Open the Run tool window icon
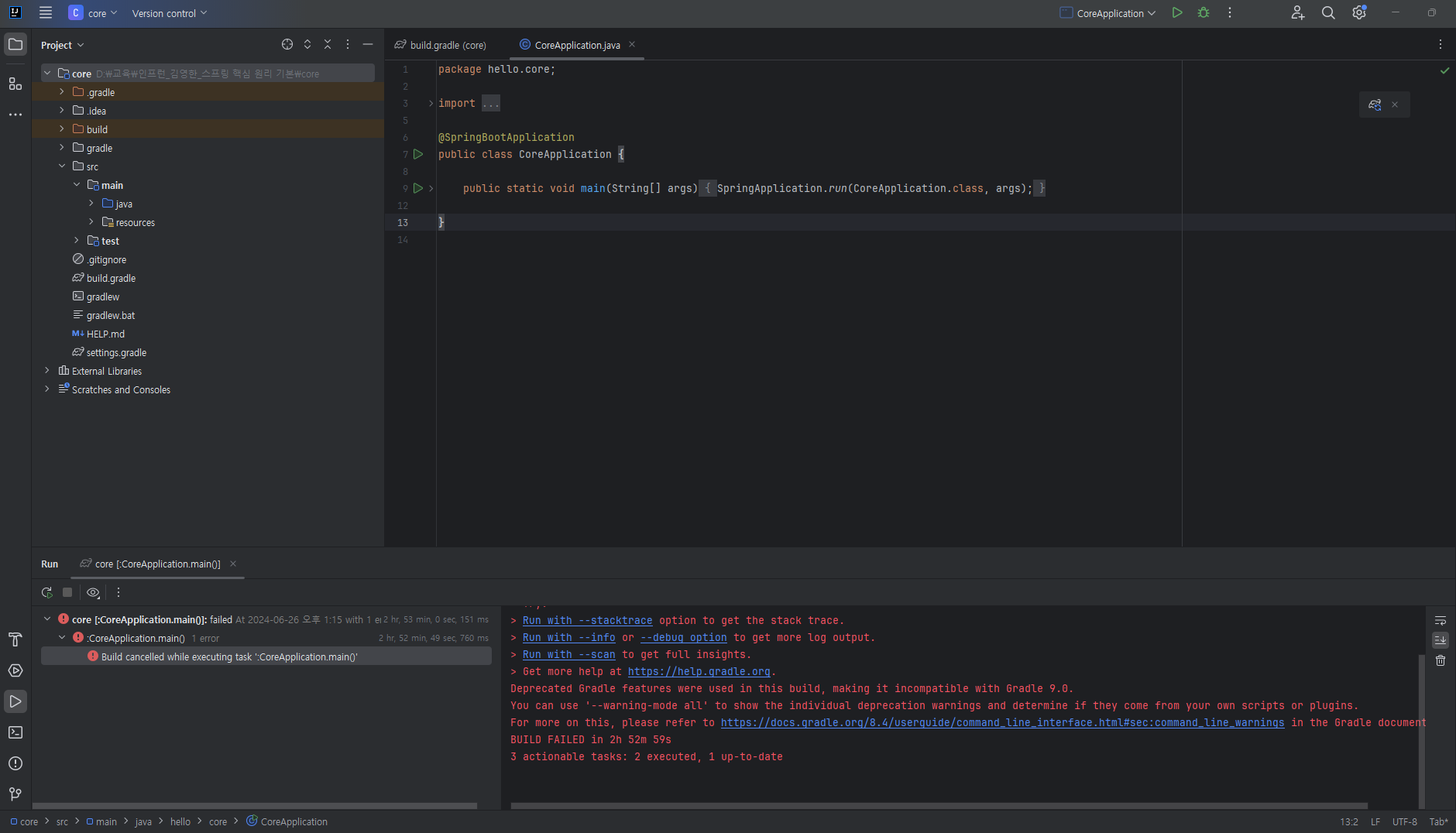1456x833 pixels. coord(15,701)
